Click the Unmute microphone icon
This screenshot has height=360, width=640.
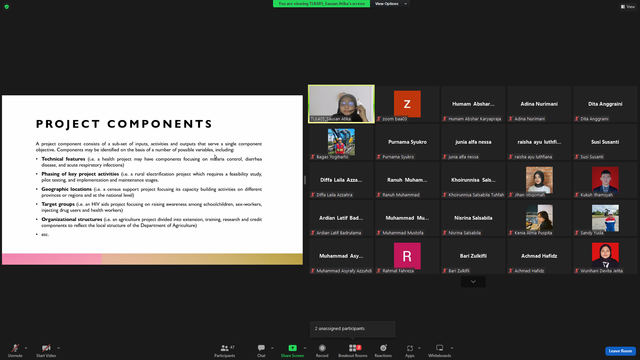[15, 348]
